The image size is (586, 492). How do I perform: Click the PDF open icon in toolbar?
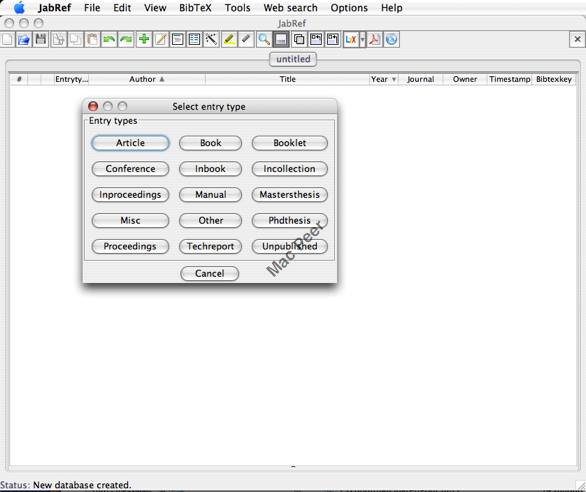coord(374,39)
